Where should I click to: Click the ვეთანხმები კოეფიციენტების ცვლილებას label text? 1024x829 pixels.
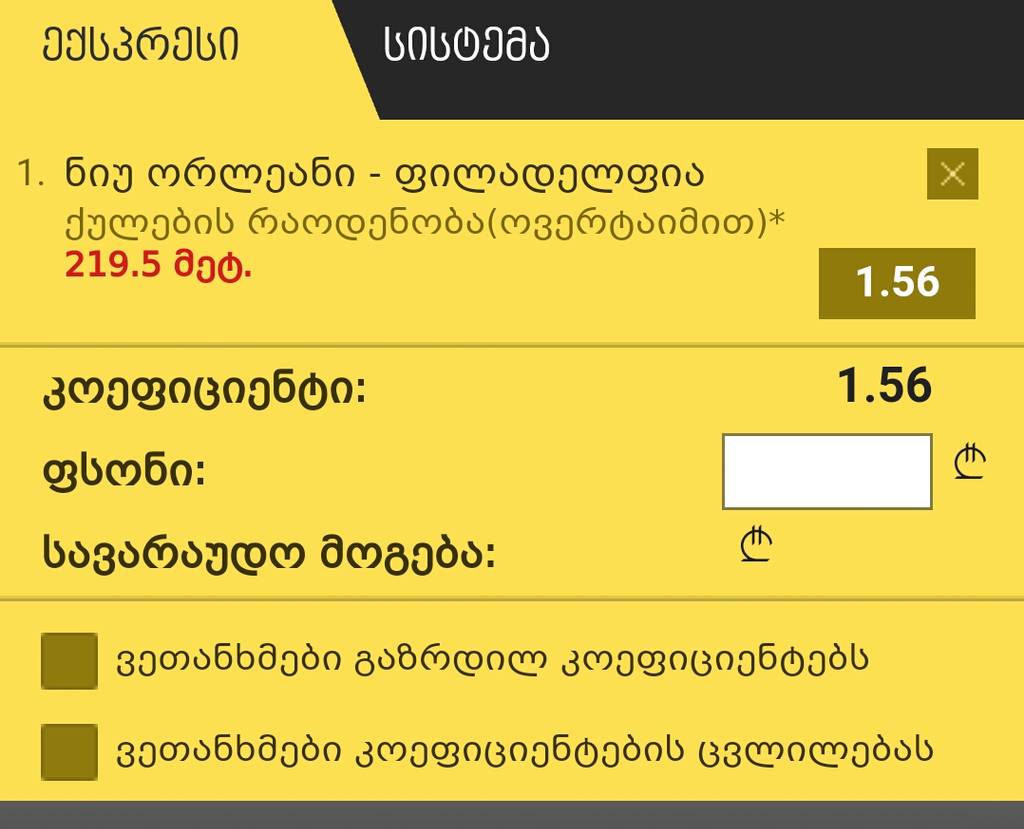524,751
